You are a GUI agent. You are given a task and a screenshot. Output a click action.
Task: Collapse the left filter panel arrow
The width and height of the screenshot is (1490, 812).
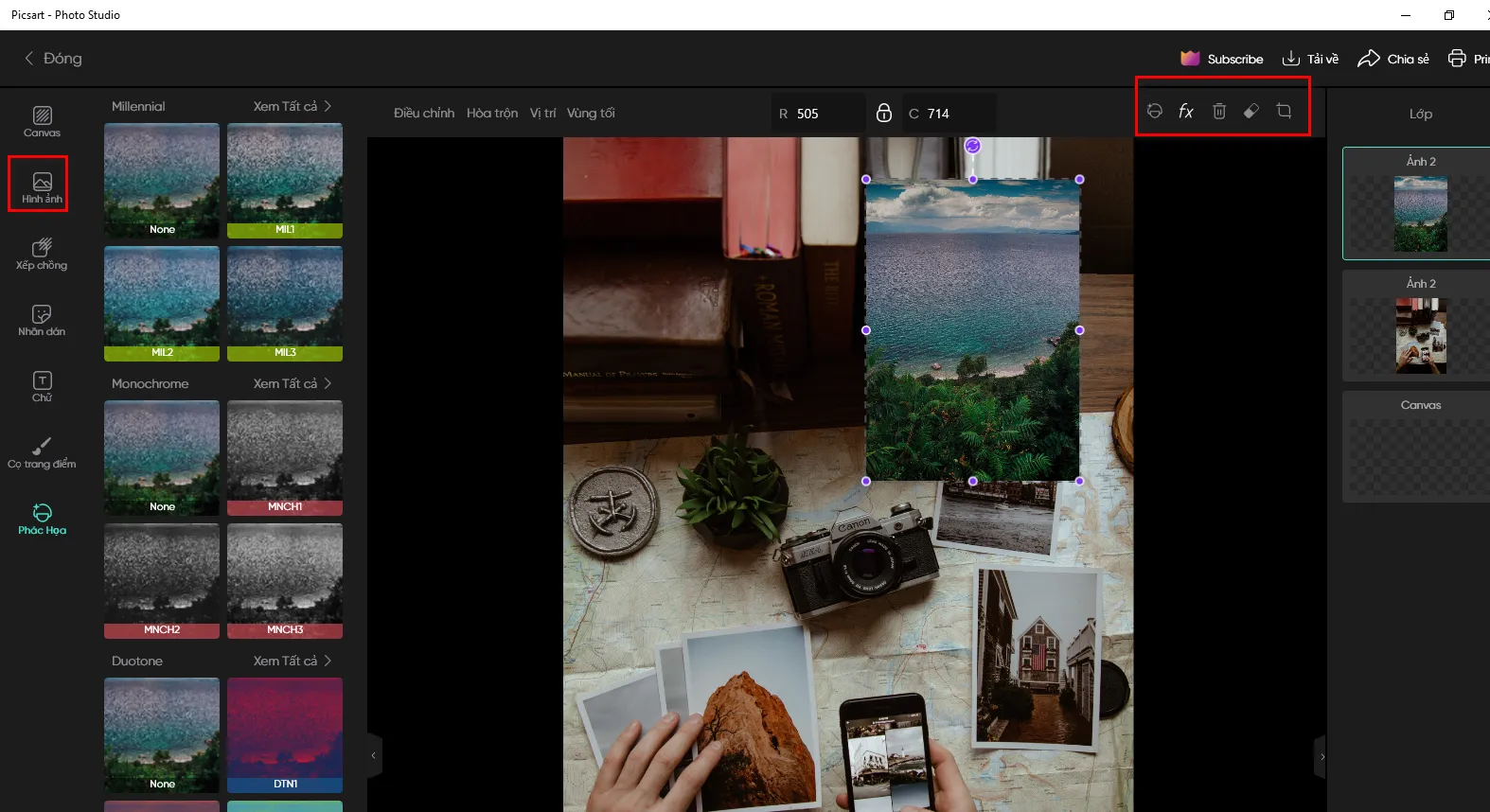pos(374,755)
